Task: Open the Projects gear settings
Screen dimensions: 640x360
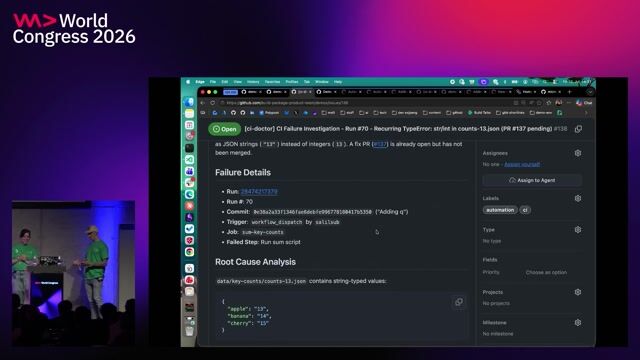Action: pyautogui.click(x=578, y=292)
